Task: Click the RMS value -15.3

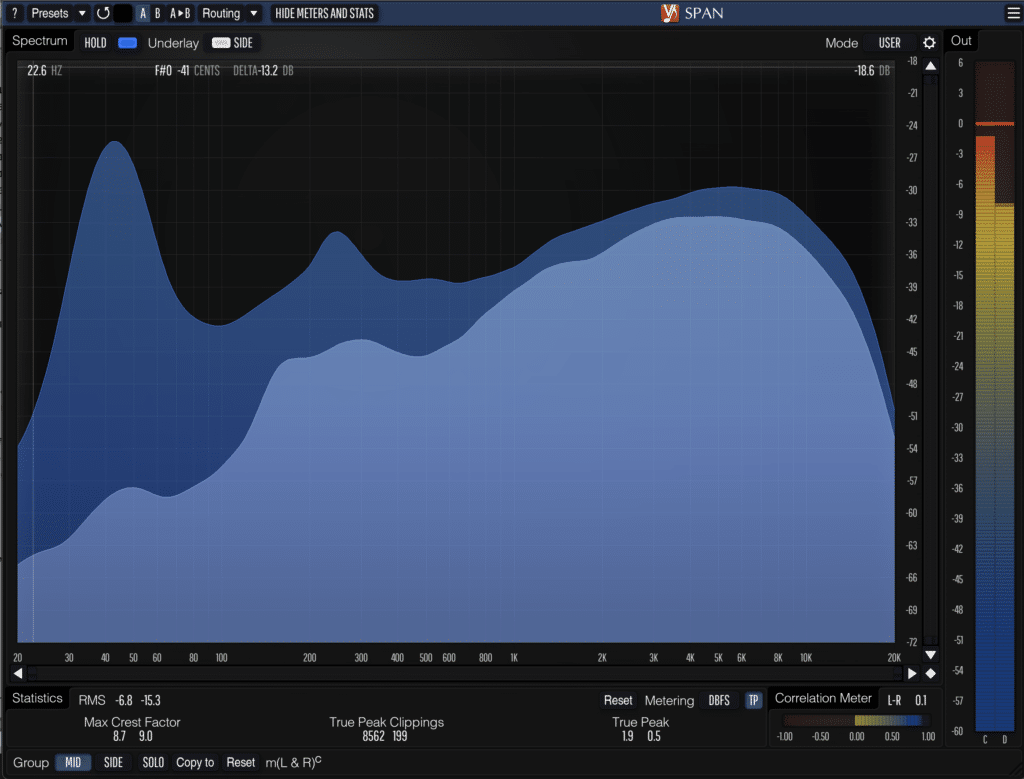Action: (151, 701)
